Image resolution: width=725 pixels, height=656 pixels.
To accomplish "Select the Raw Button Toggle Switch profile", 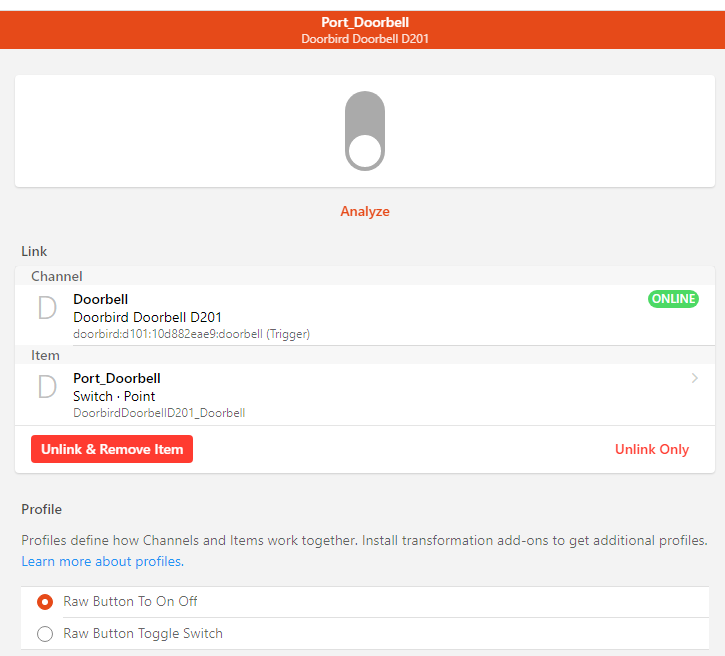I will point(45,634).
